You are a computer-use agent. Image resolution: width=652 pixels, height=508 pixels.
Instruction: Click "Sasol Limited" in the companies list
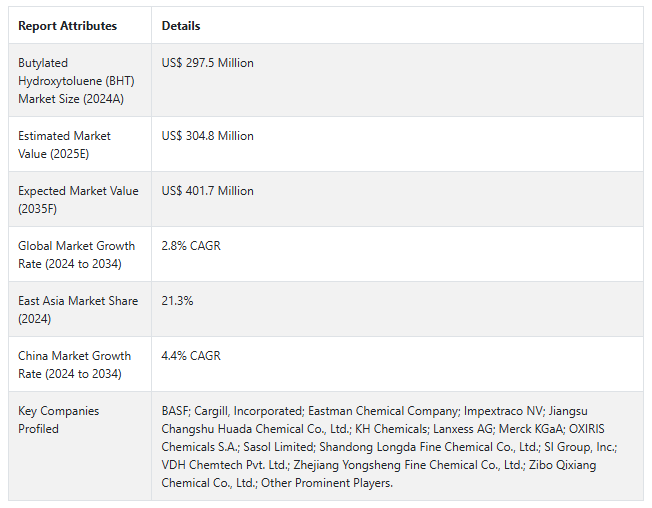click(x=276, y=447)
